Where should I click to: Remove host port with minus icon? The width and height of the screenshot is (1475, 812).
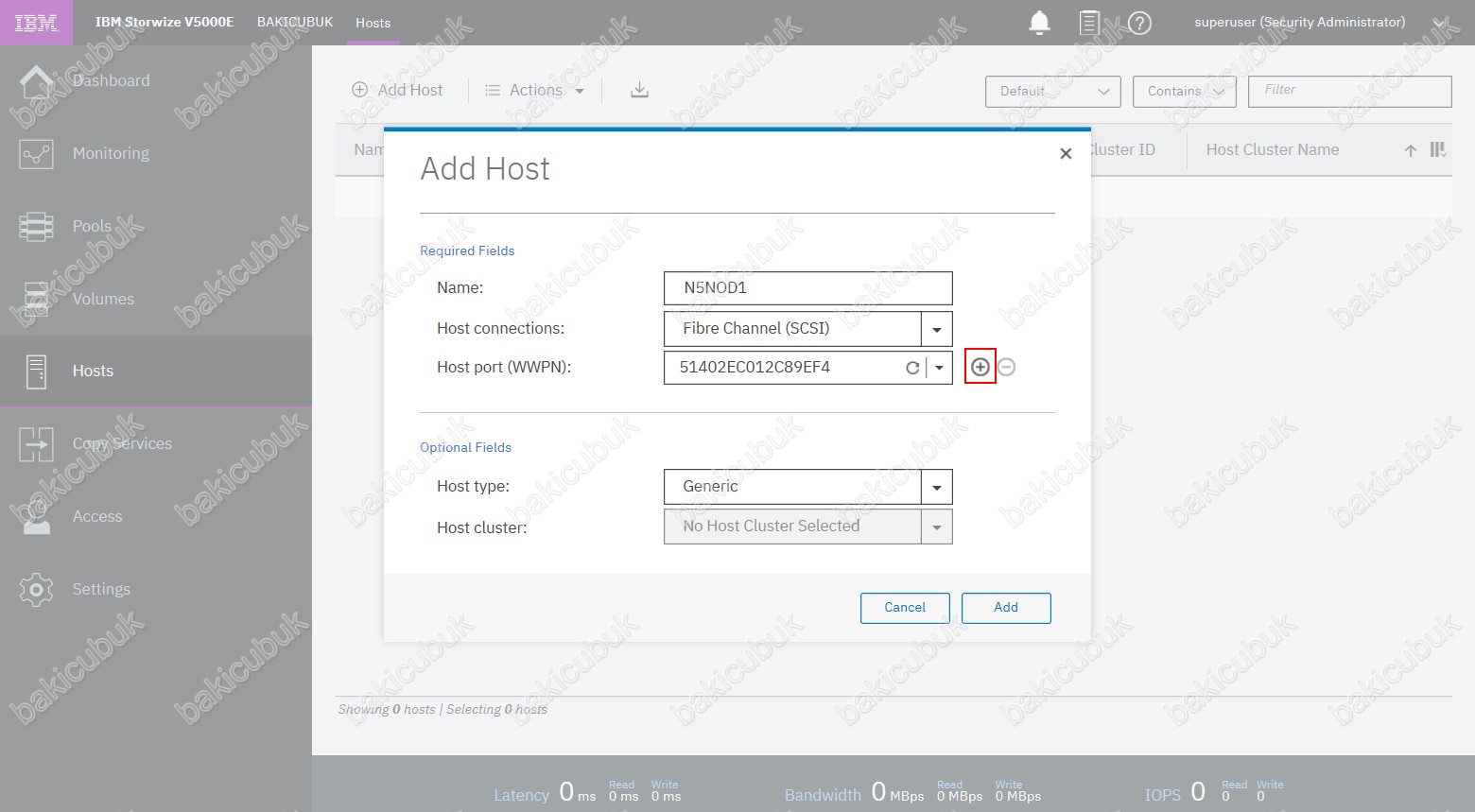[1007, 367]
